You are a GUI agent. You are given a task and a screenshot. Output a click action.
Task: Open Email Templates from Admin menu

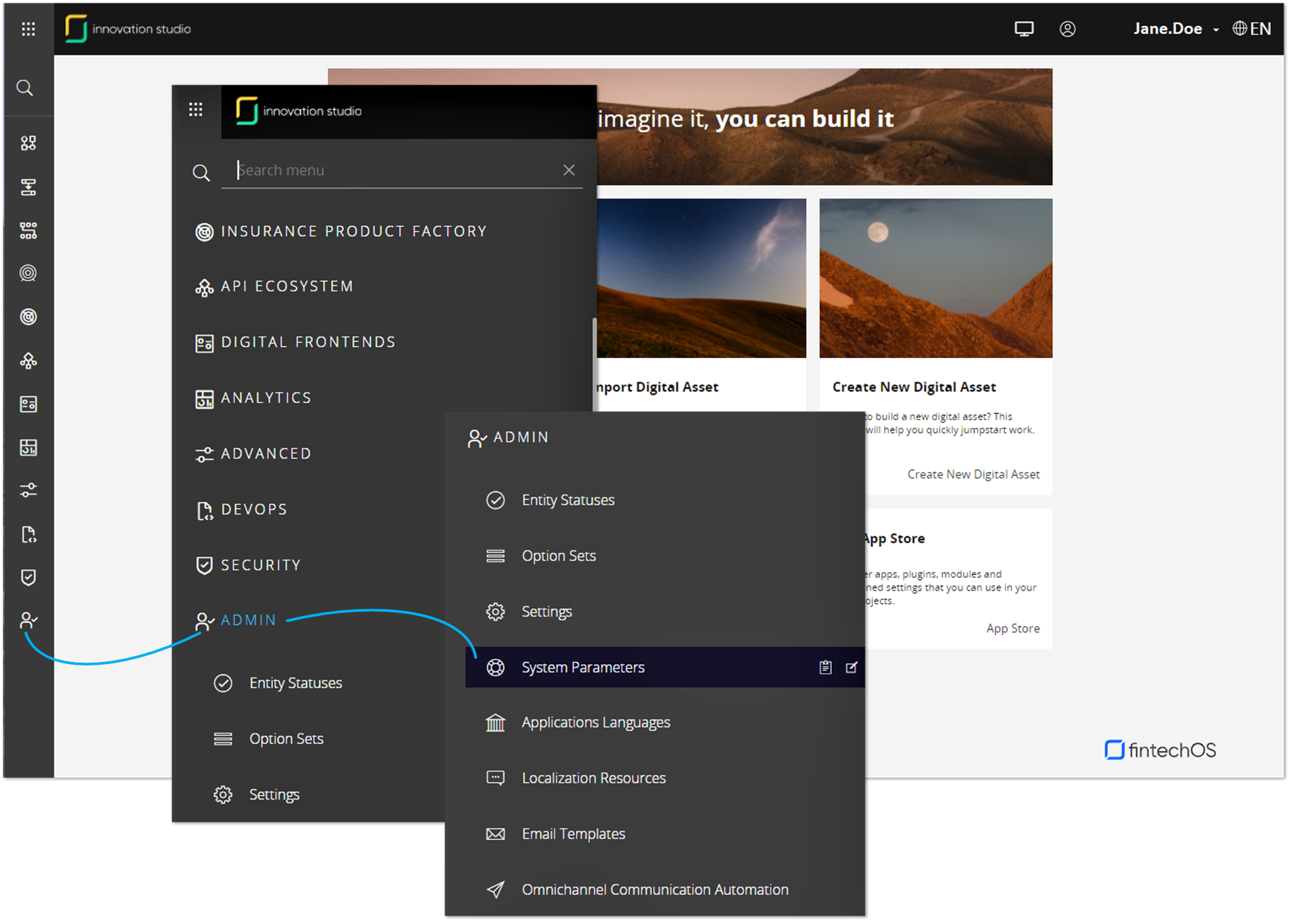573,834
